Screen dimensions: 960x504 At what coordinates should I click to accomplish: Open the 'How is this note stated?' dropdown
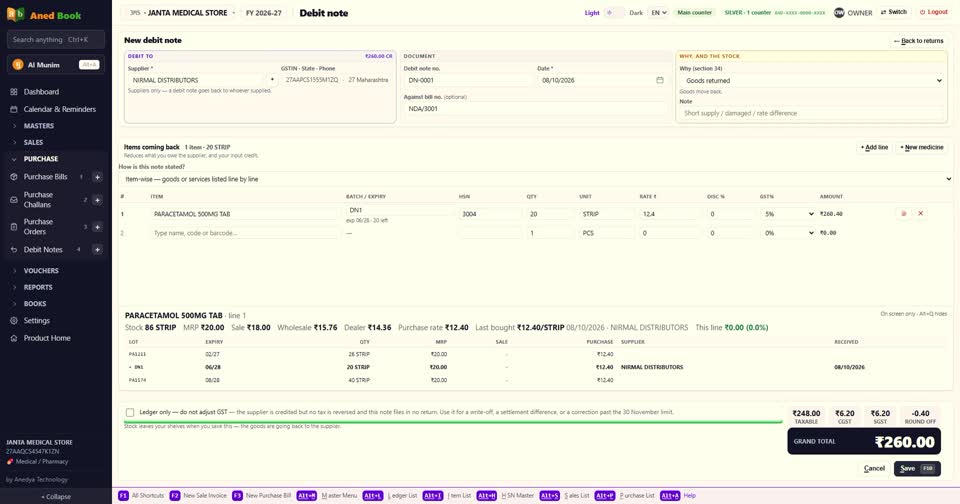(x=536, y=179)
